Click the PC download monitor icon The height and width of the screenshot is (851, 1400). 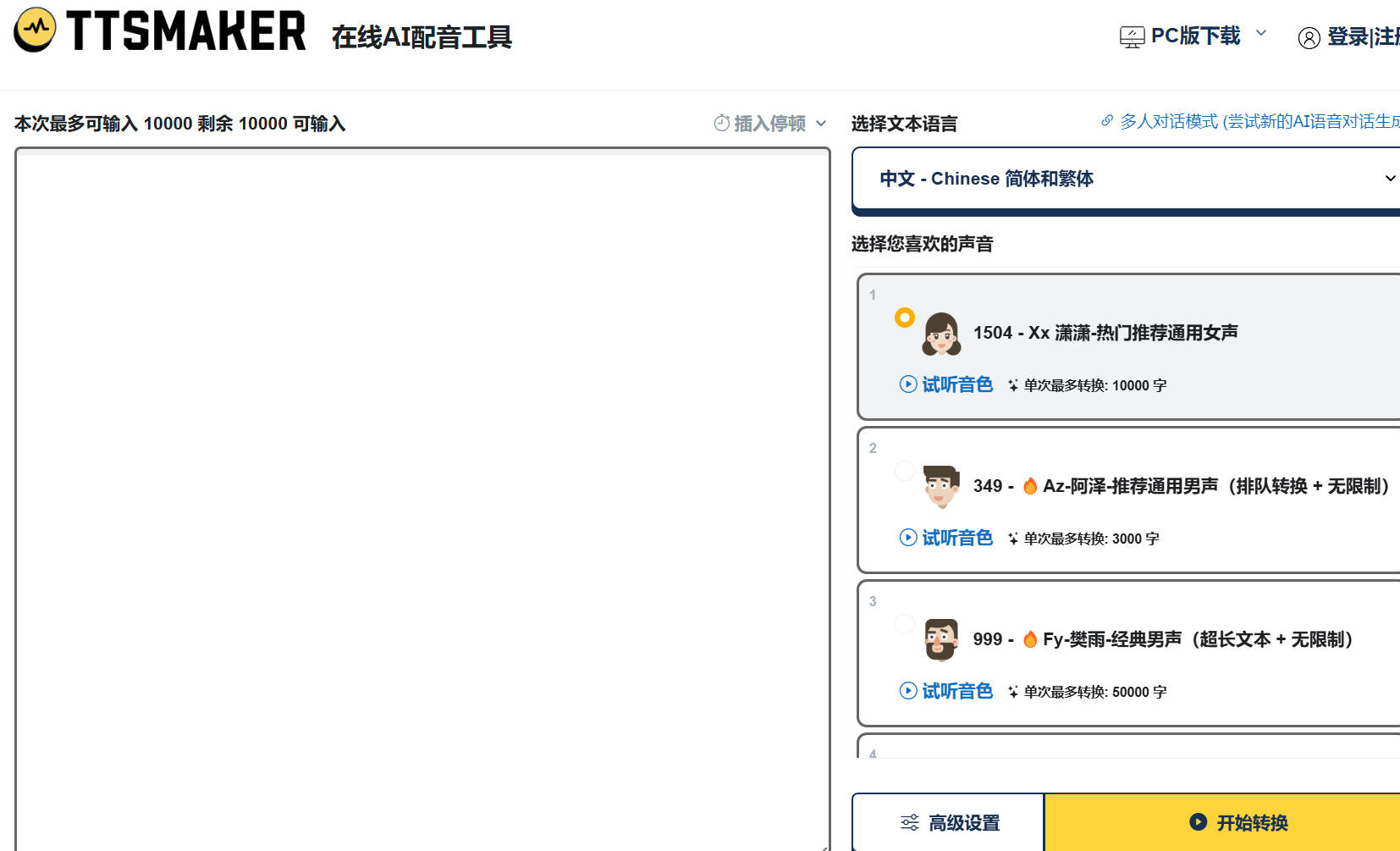[1132, 37]
